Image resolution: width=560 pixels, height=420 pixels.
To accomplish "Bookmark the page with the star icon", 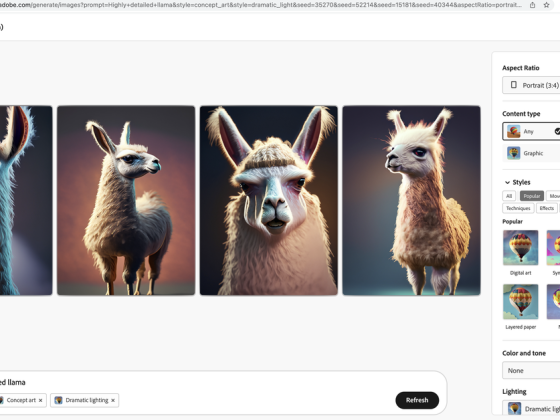I will coord(546,5).
